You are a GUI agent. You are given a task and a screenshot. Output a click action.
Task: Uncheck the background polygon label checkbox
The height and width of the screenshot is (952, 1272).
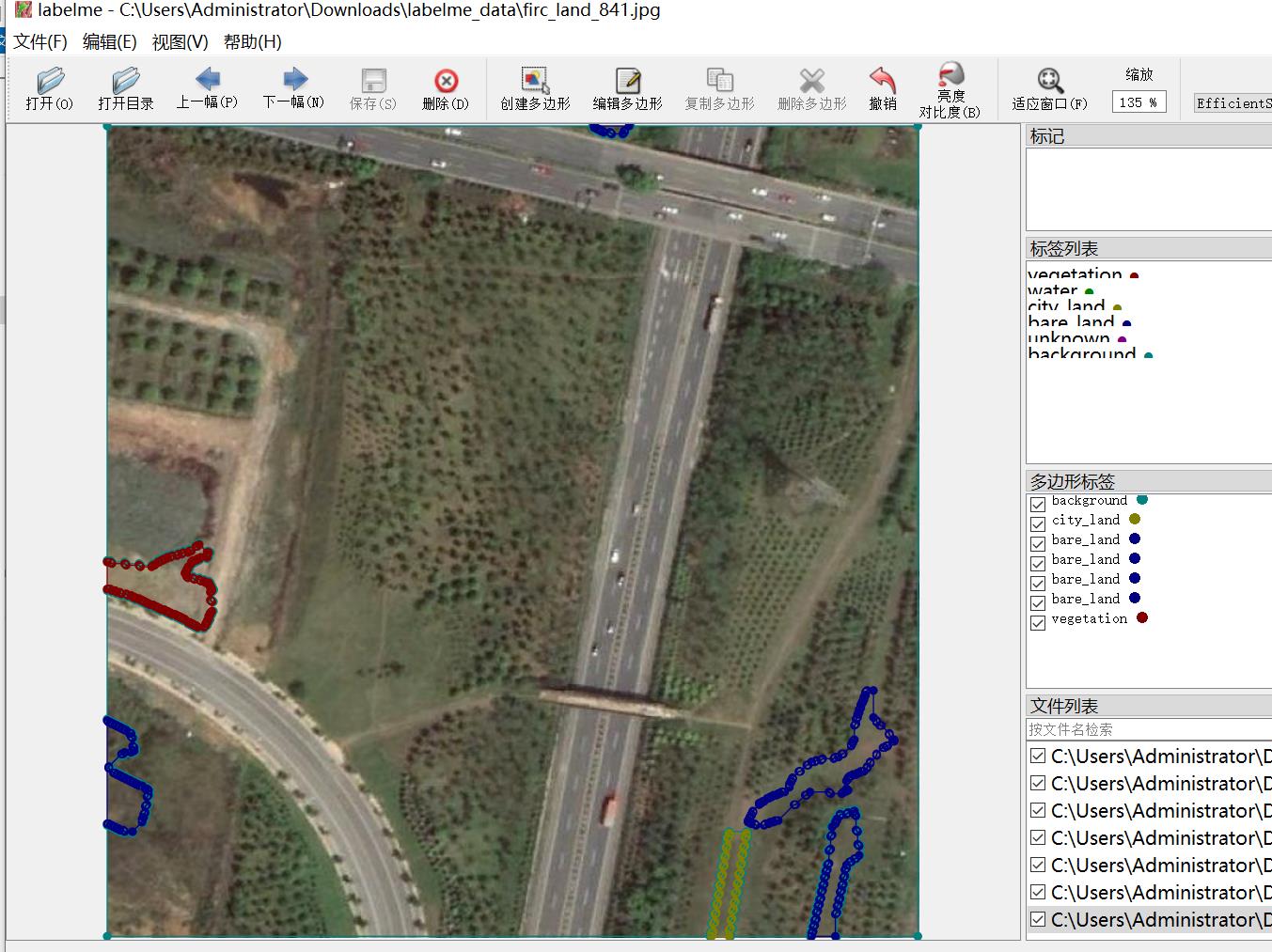point(1038,505)
